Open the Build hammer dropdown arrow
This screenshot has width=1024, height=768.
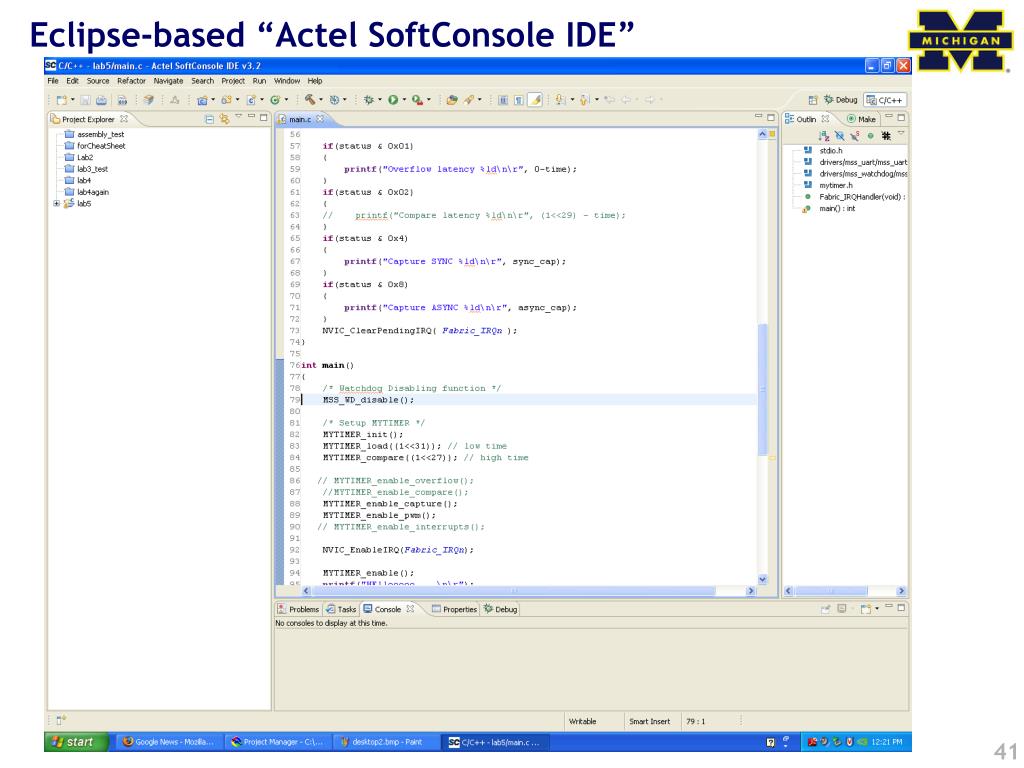click(x=321, y=100)
